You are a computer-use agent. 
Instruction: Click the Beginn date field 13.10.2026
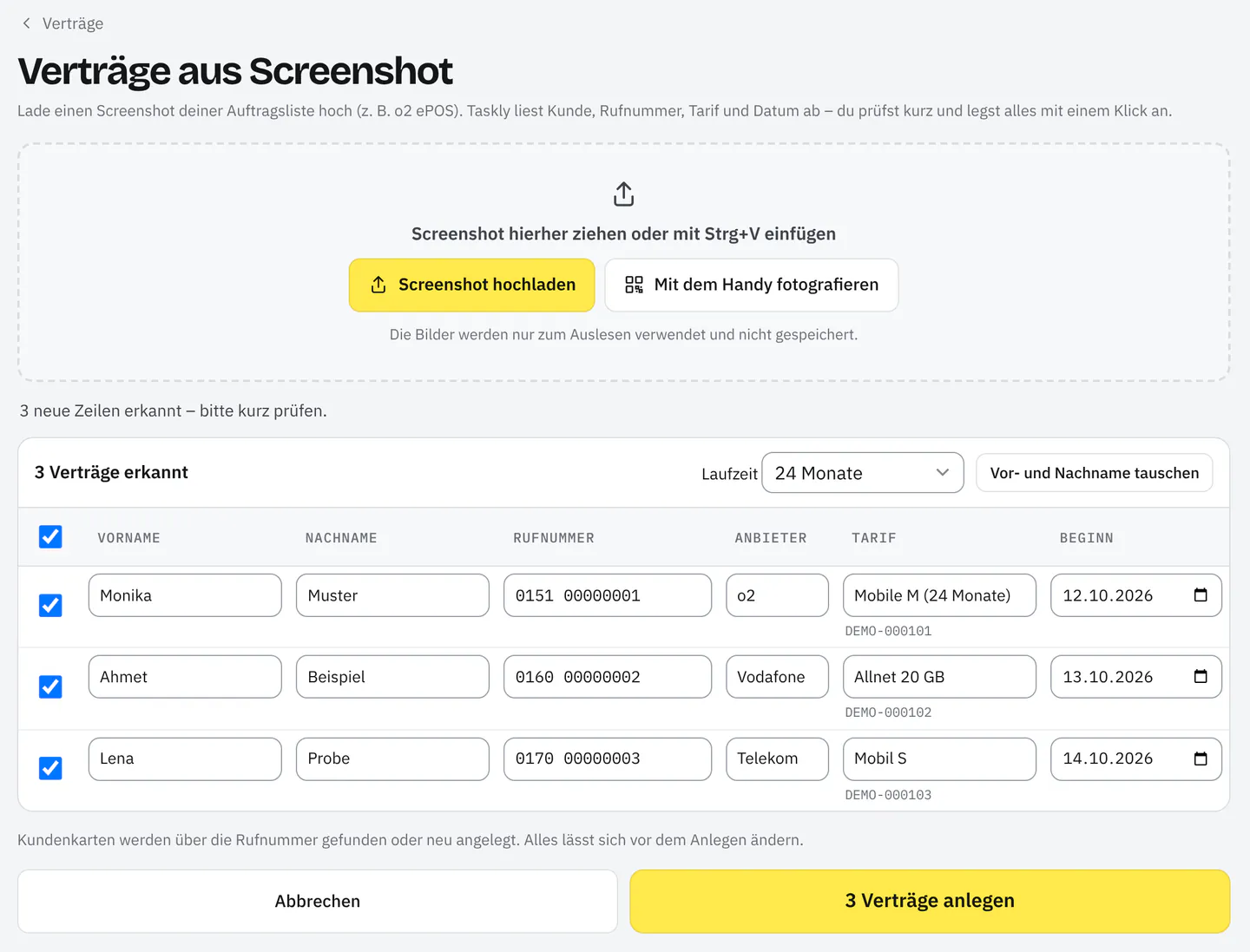pyautogui.click(x=1136, y=677)
